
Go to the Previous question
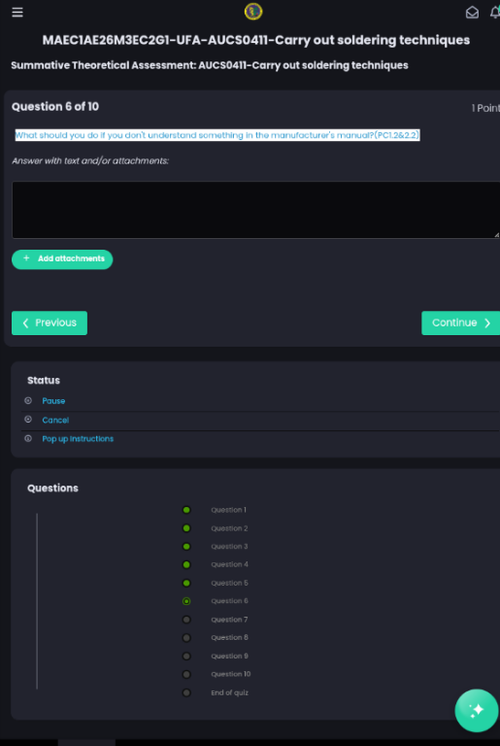49,323
